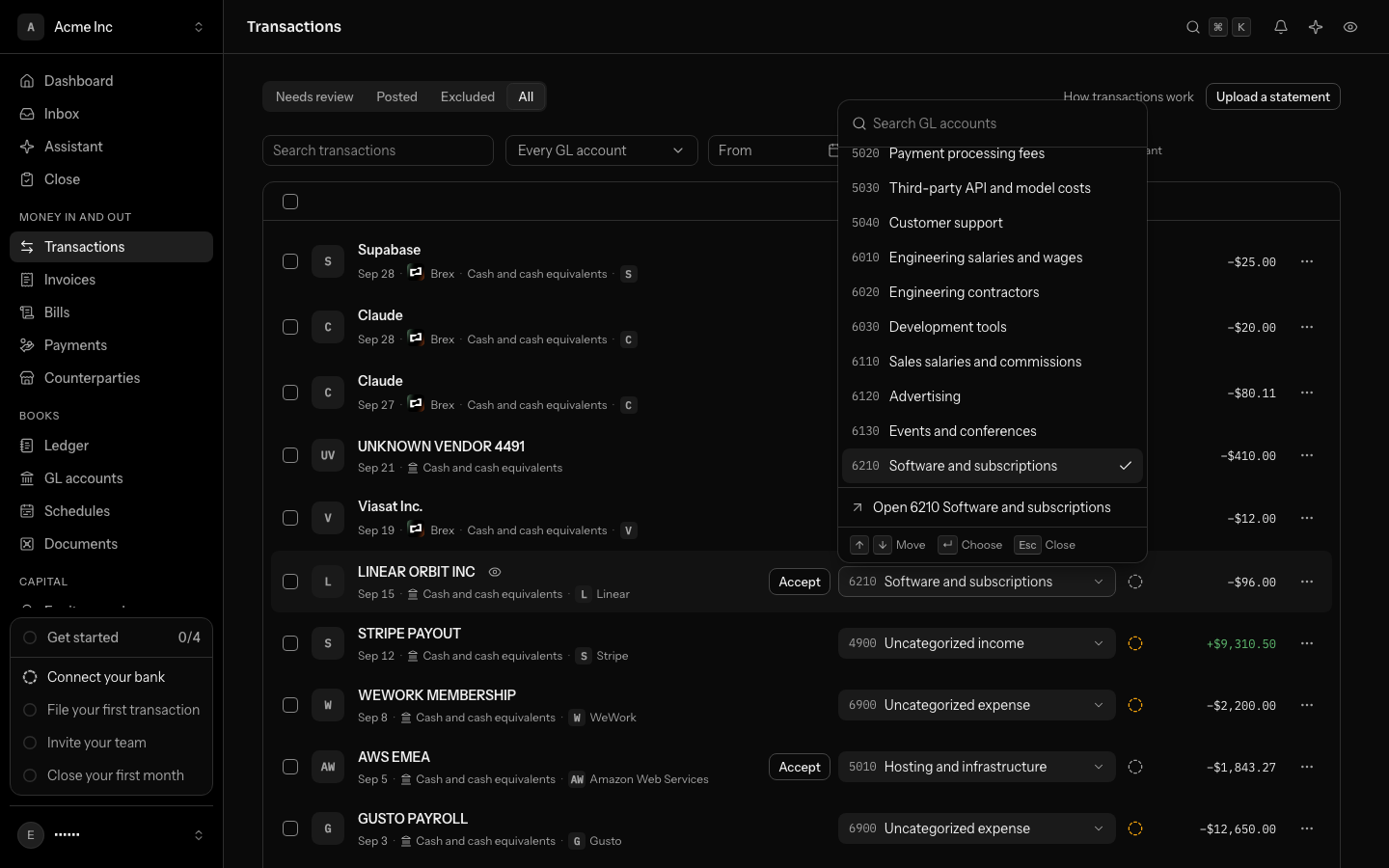
Task: Open Ledger in sidebar
Action: pyautogui.click(x=111, y=446)
